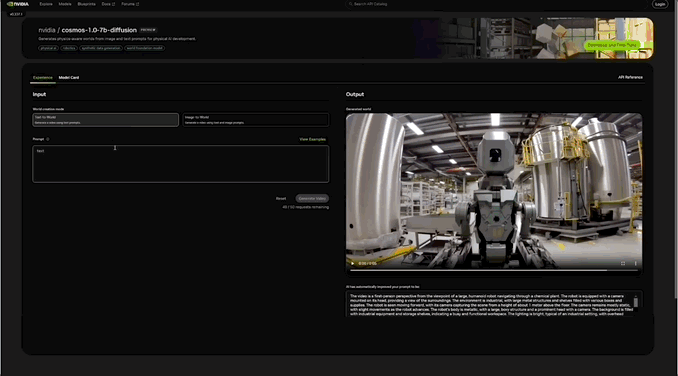Switch to the Model Card tab
The image size is (678, 376).
tap(69, 78)
